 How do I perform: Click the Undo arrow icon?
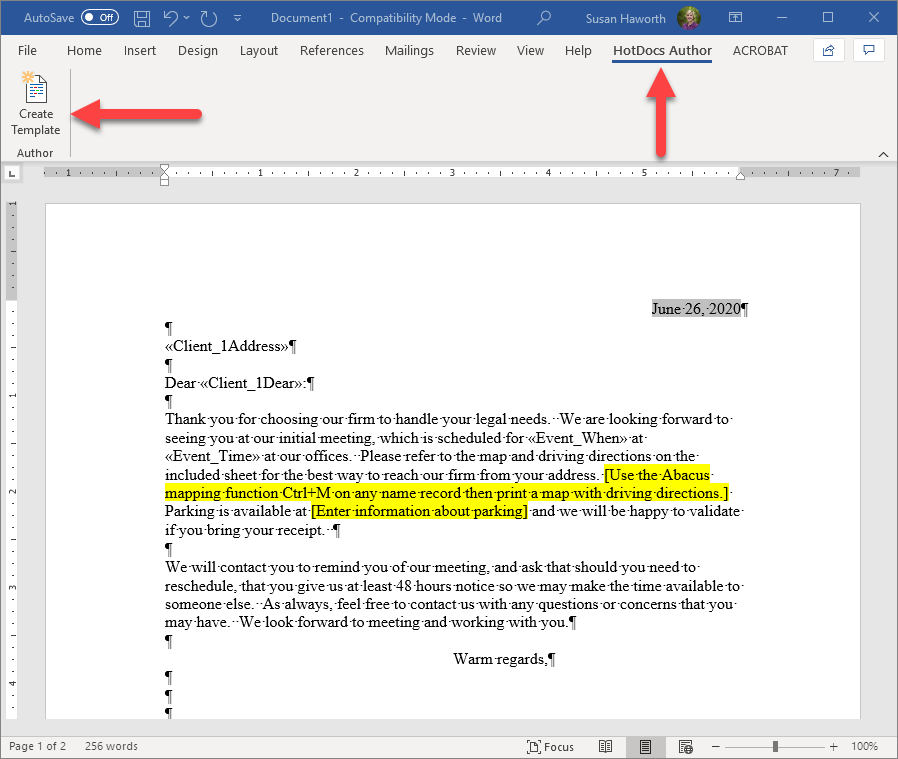coord(170,18)
